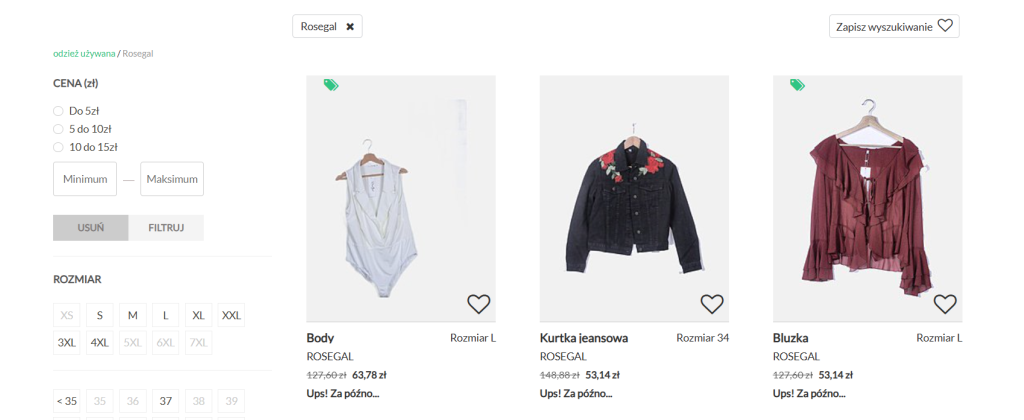Click the Maksimum price field
This screenshot has height=420, width=1024.
(172, 179)
